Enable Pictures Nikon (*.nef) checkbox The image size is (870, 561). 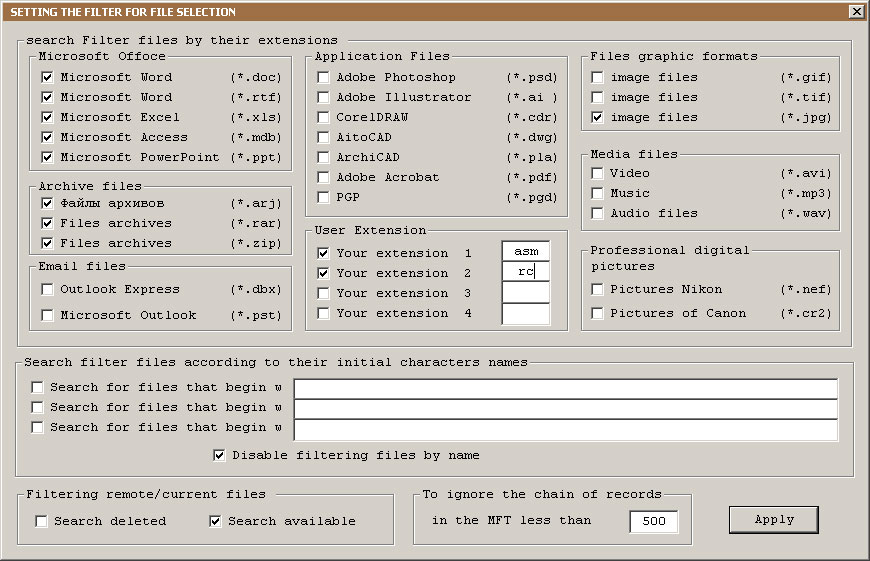[597, 289]
